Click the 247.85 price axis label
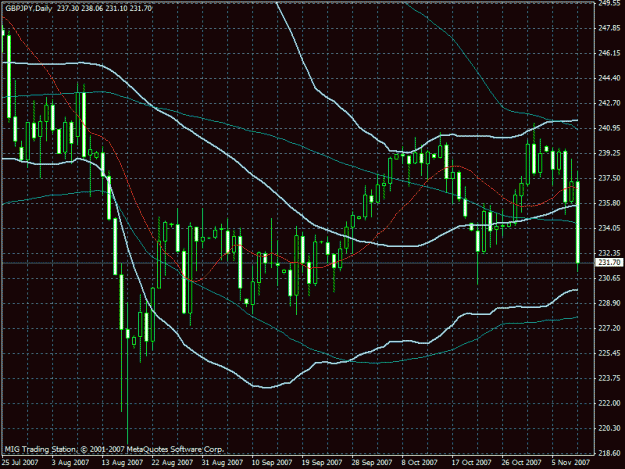The height and width of the screenshot is (469, 625). pyautogui.click(x=610, y=28)
